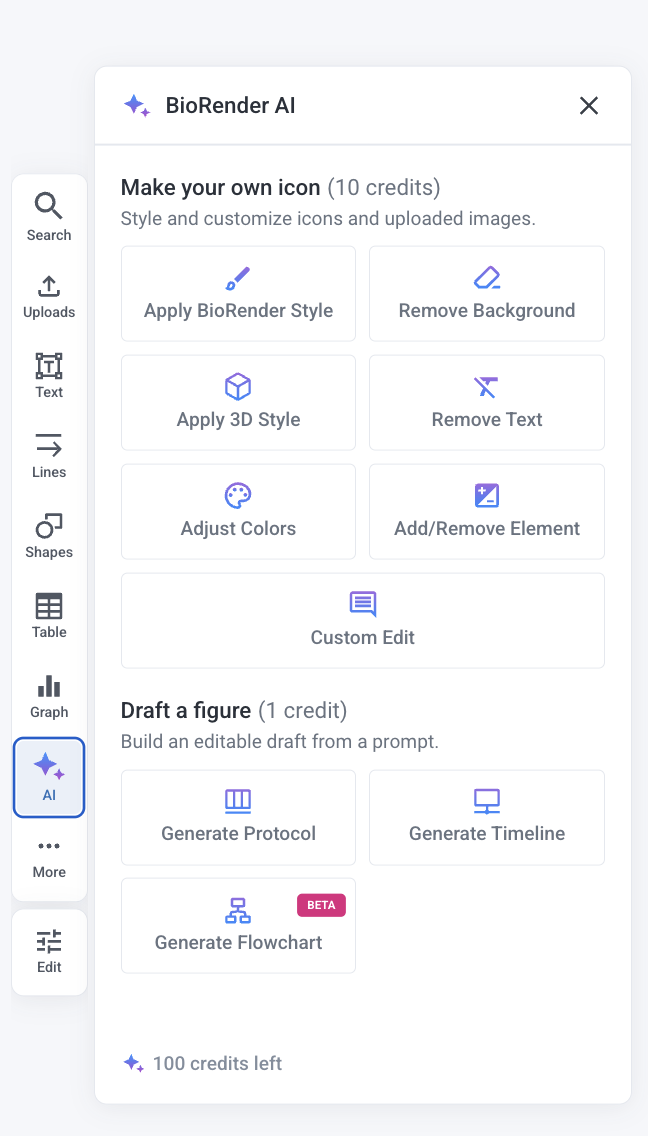Screen dimensions: 648x1136
Task: Open the Shapes panel
Action: click(x=49, y=536)
